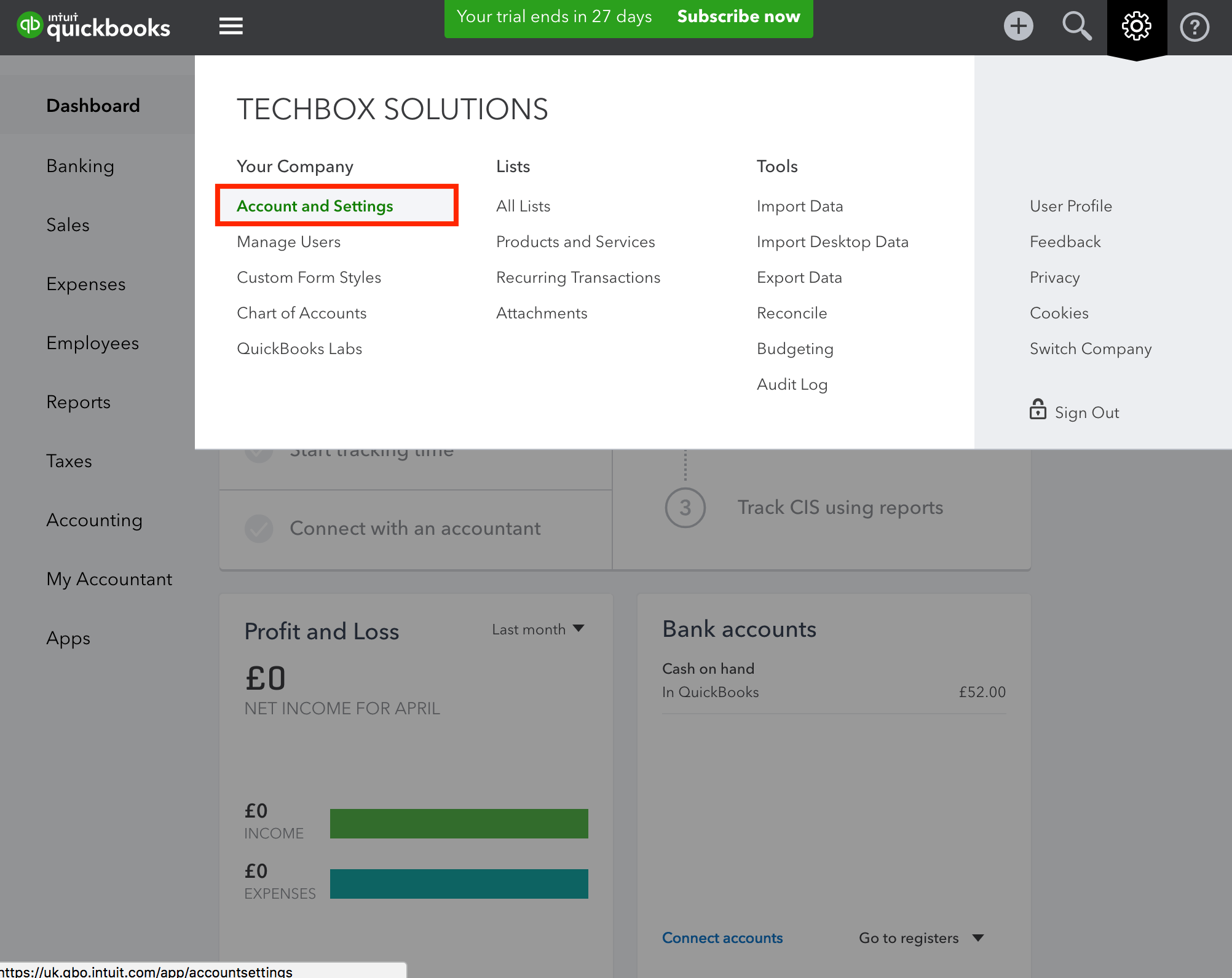1232x978 pixels.
Task: Close the gear settings menu icon
Action: (1136, 26)
